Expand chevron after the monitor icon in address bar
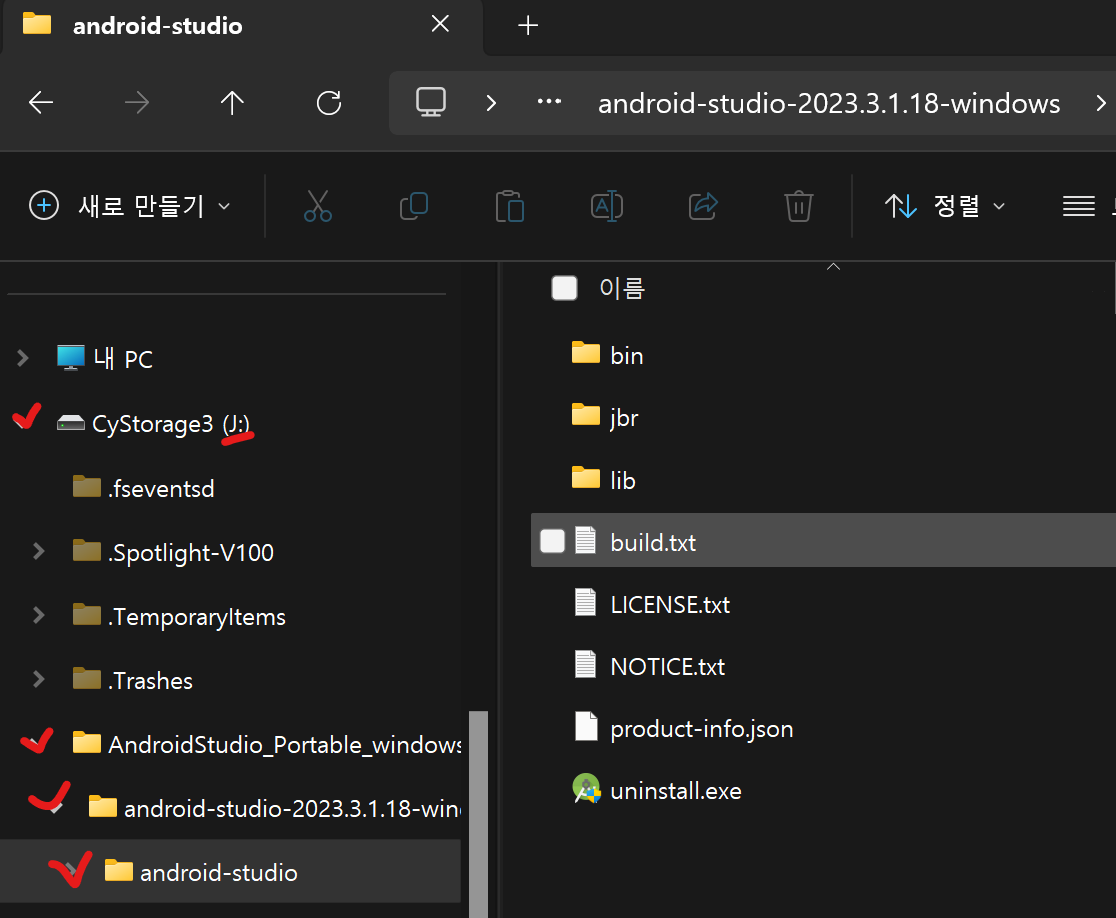 491,103
